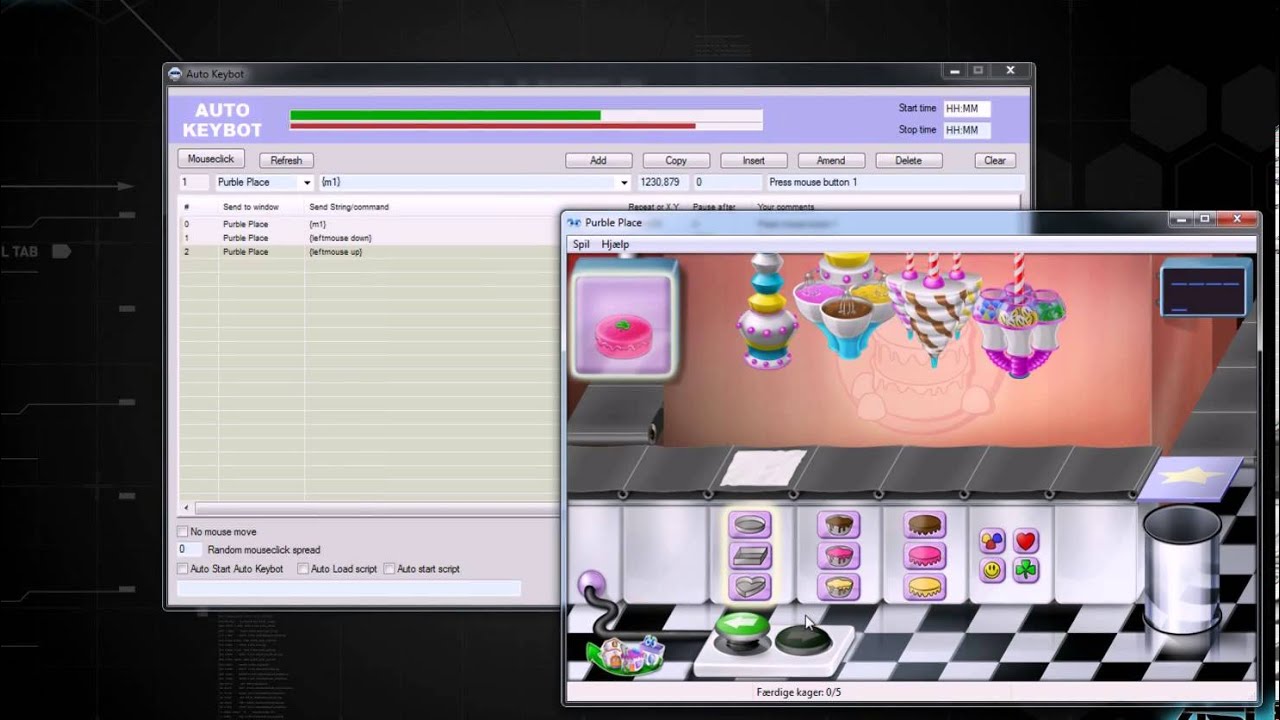The height and width of the screenshot is (720, 1280).
Task: Click the swirled icing dispenser machine
Action: click(x=933, y=309)
